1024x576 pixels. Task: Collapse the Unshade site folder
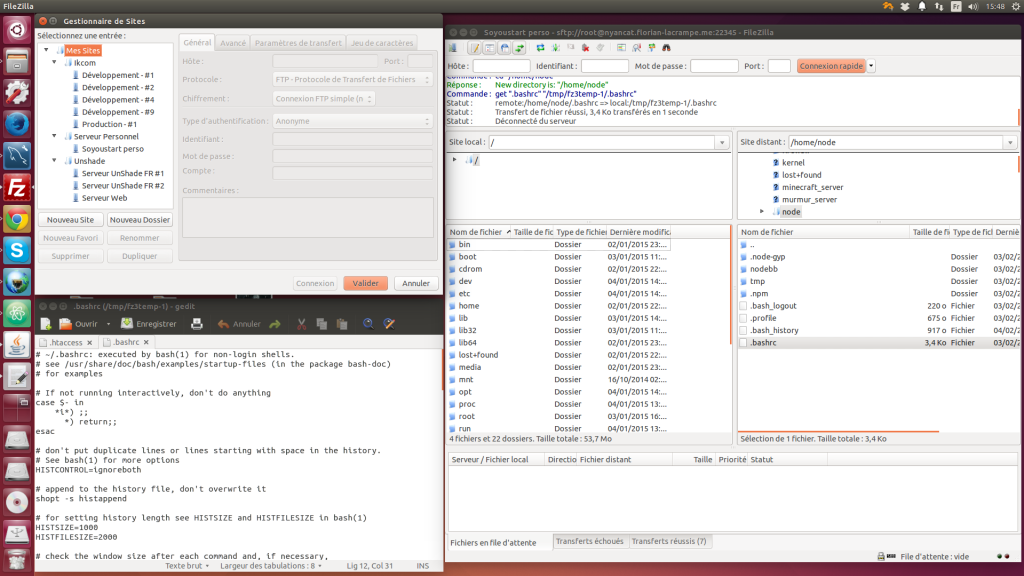[x=54, y=160]
